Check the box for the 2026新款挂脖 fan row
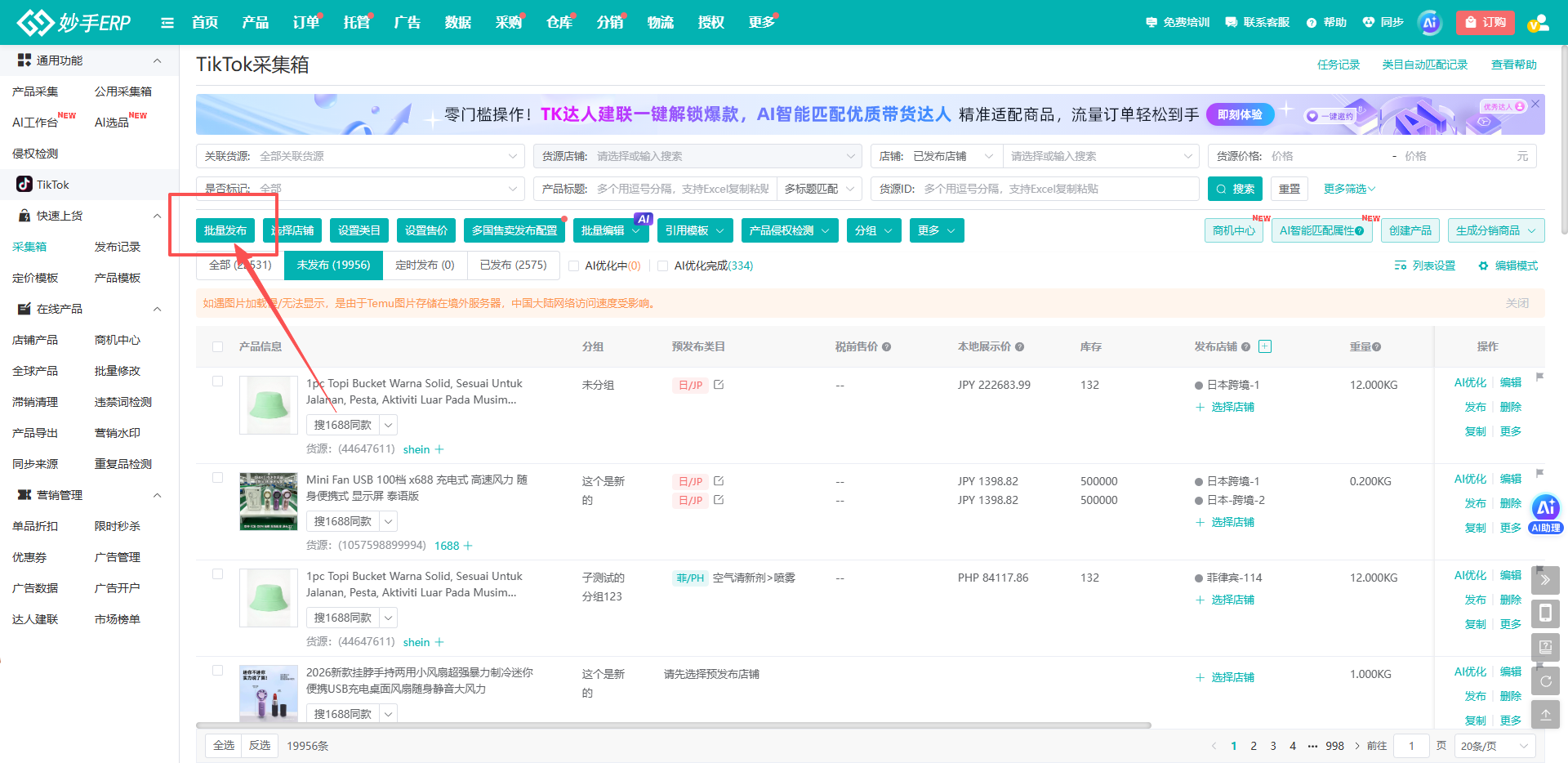Image resolution: width=1568 pixels, height=763 pixels. 217,671
